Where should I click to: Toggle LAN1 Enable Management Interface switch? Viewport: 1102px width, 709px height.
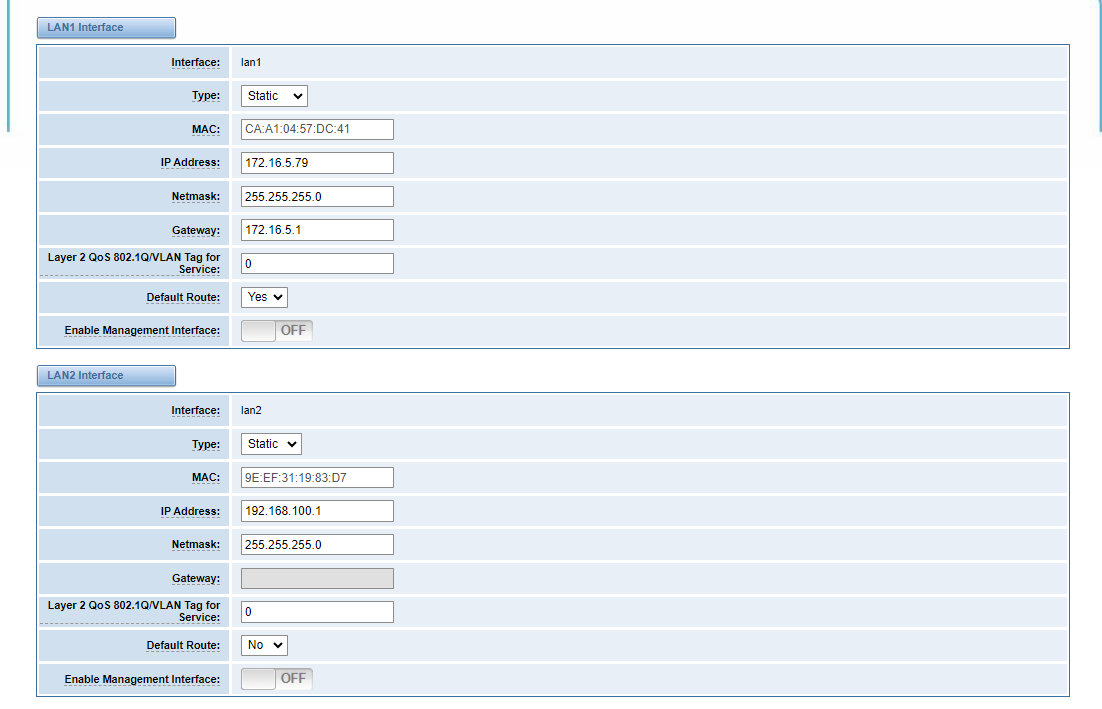[277, 330]
